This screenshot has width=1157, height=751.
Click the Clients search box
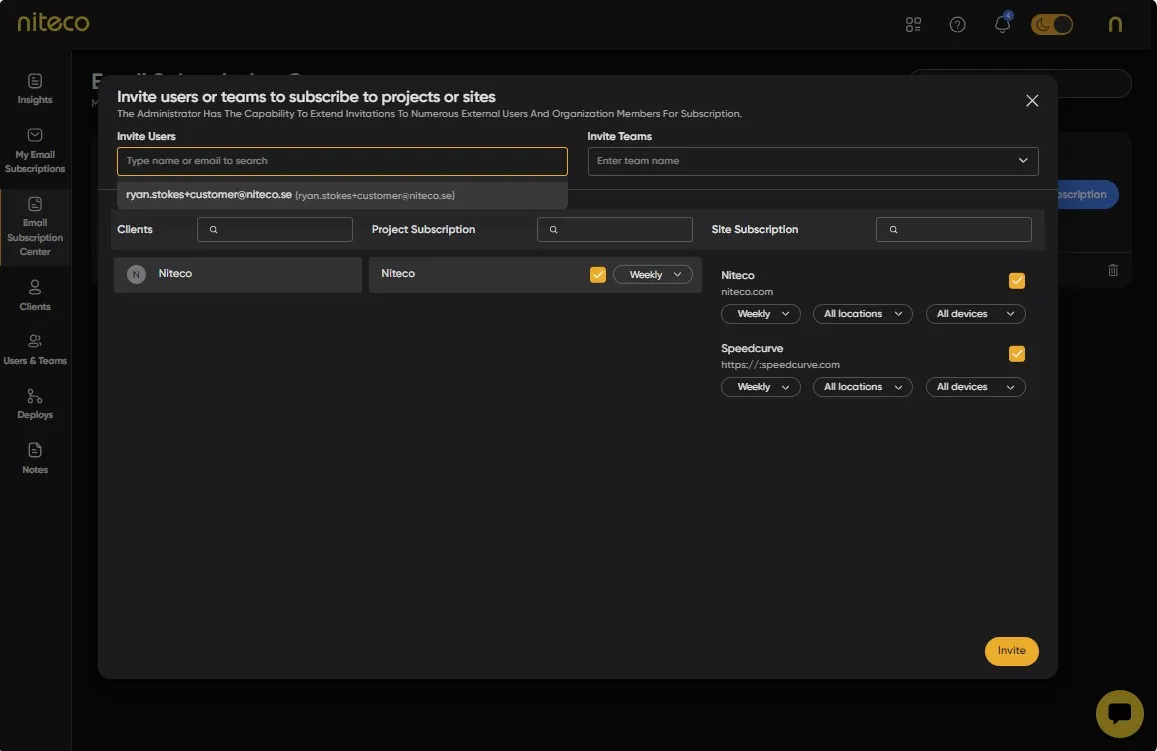click(274, 229)
